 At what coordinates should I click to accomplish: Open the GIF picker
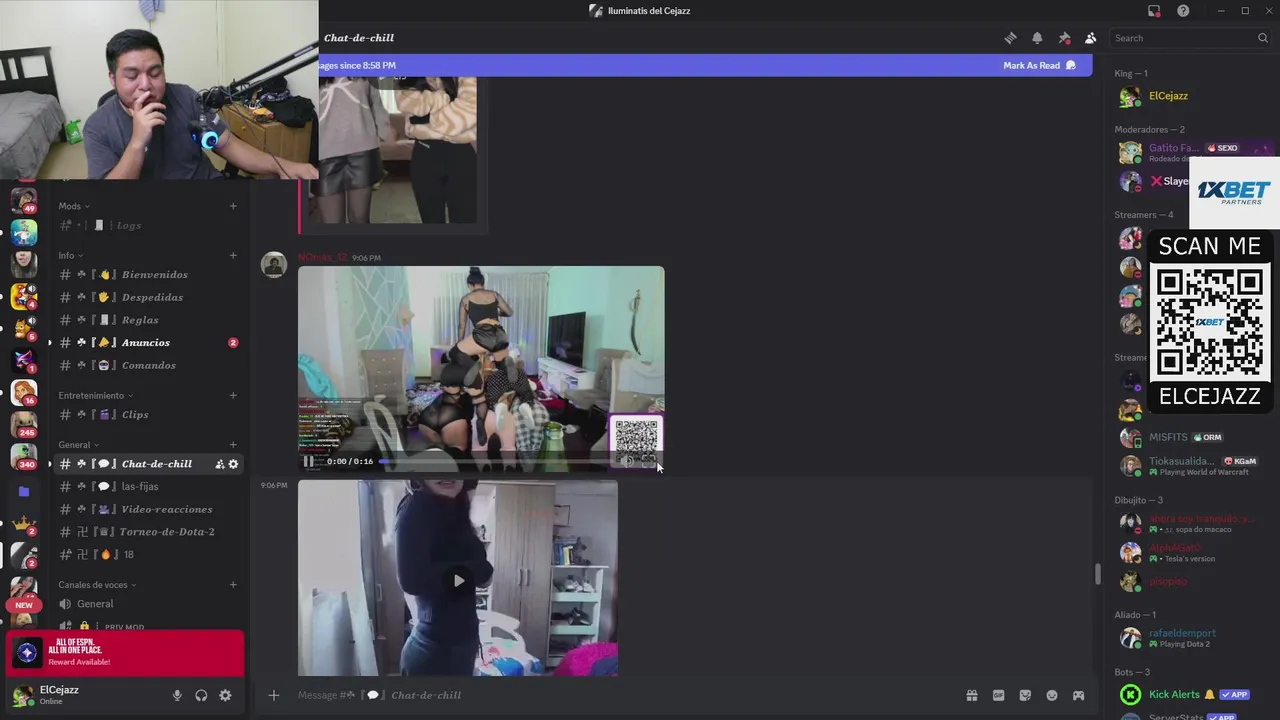click(x=998, y=695)
